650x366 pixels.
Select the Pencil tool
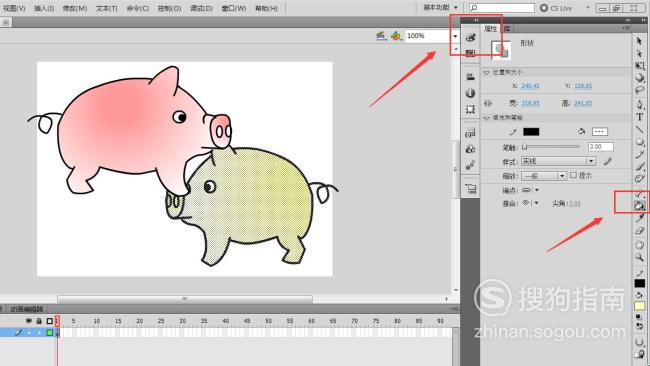click(x=640, y=154)
